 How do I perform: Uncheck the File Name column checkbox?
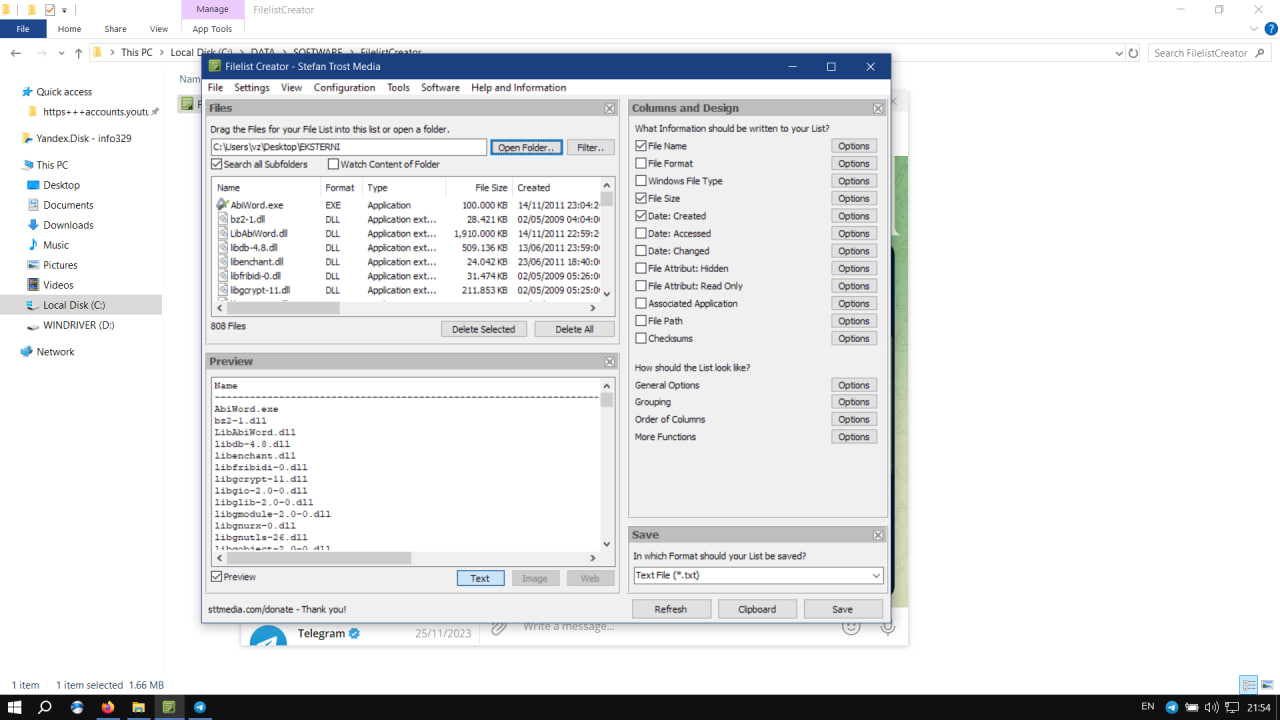(x=641, y=146)
